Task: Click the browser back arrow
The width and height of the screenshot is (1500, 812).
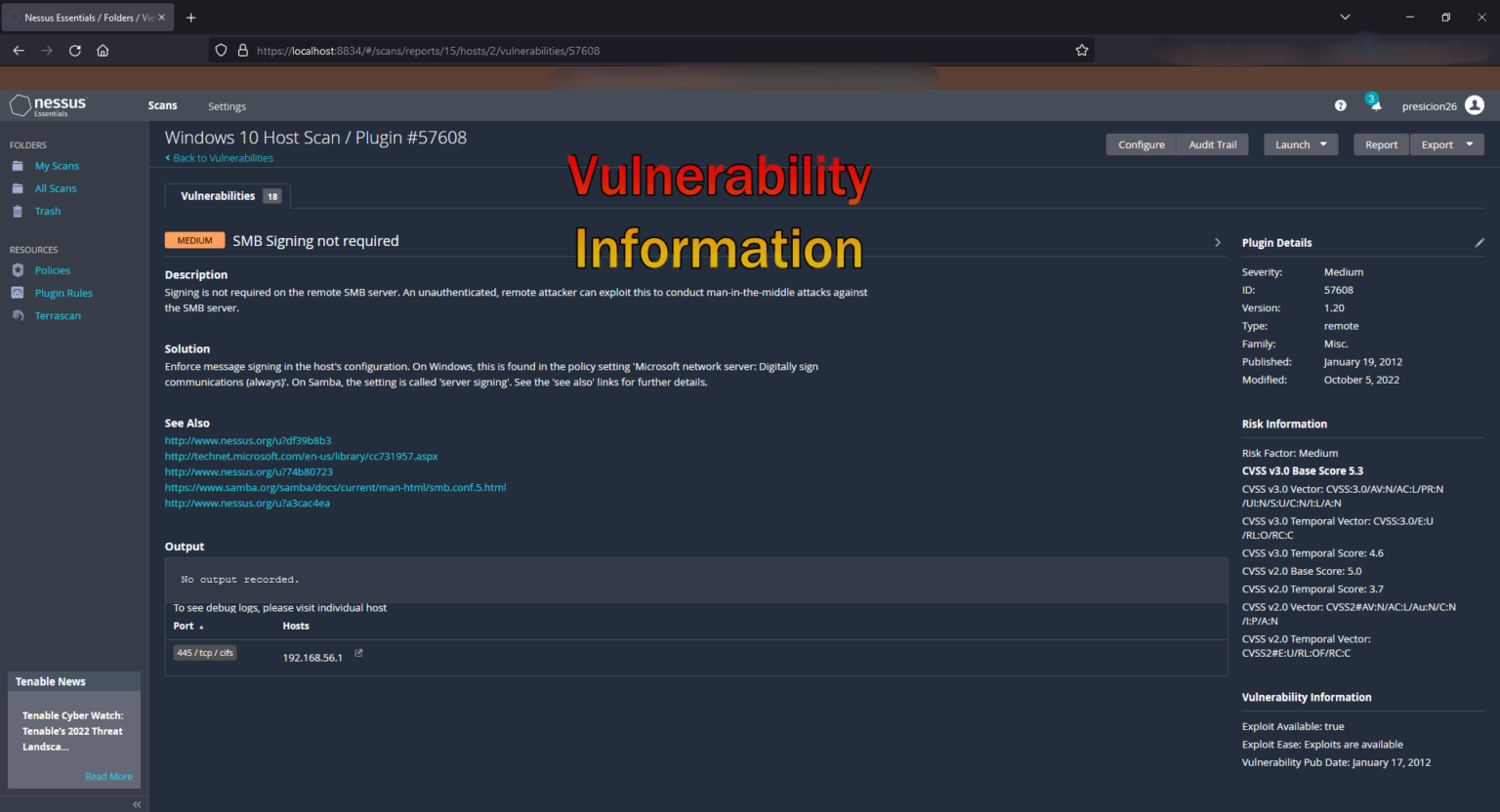Action: [x=19, y=51]
